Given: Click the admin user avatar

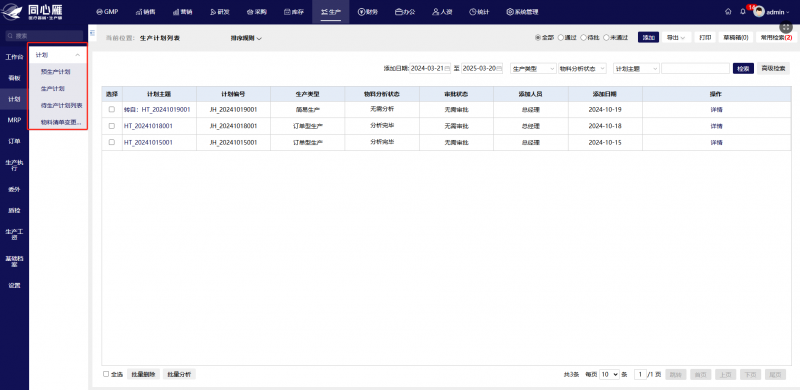Looking at the screenshot, I should point(759,12).
